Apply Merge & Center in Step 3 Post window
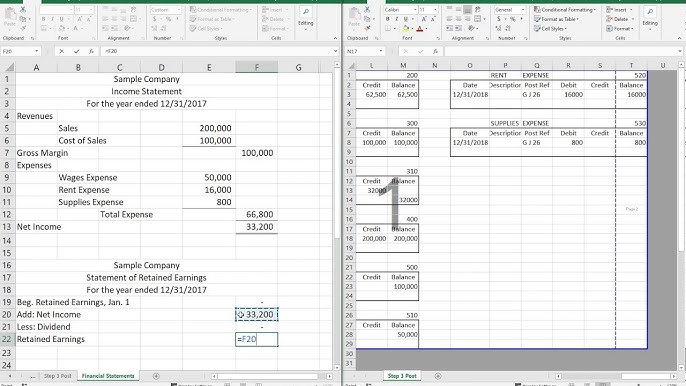The image size is (686, 386). coord(477,19)
